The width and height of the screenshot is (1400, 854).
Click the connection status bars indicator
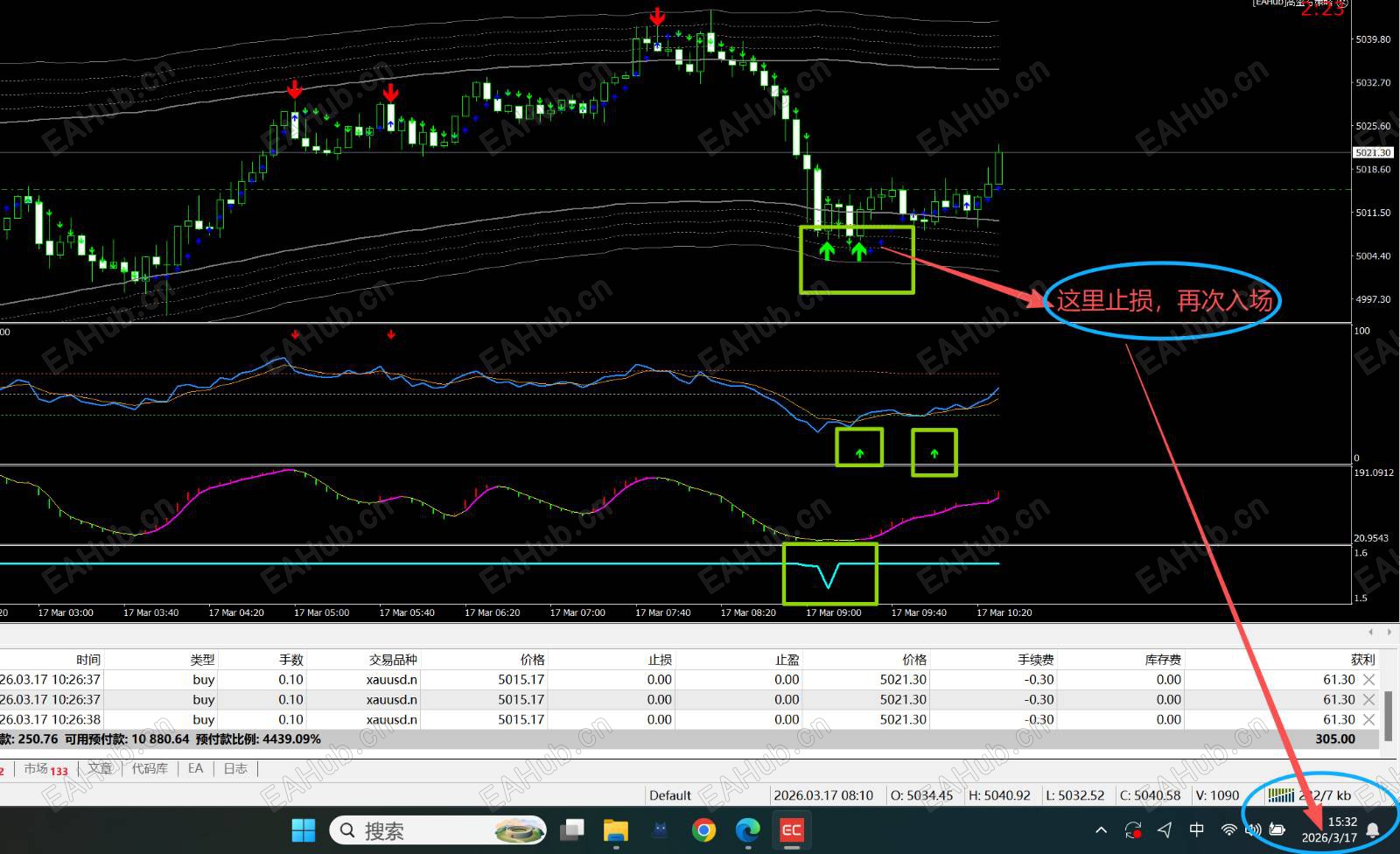[x=1281, y=794]
